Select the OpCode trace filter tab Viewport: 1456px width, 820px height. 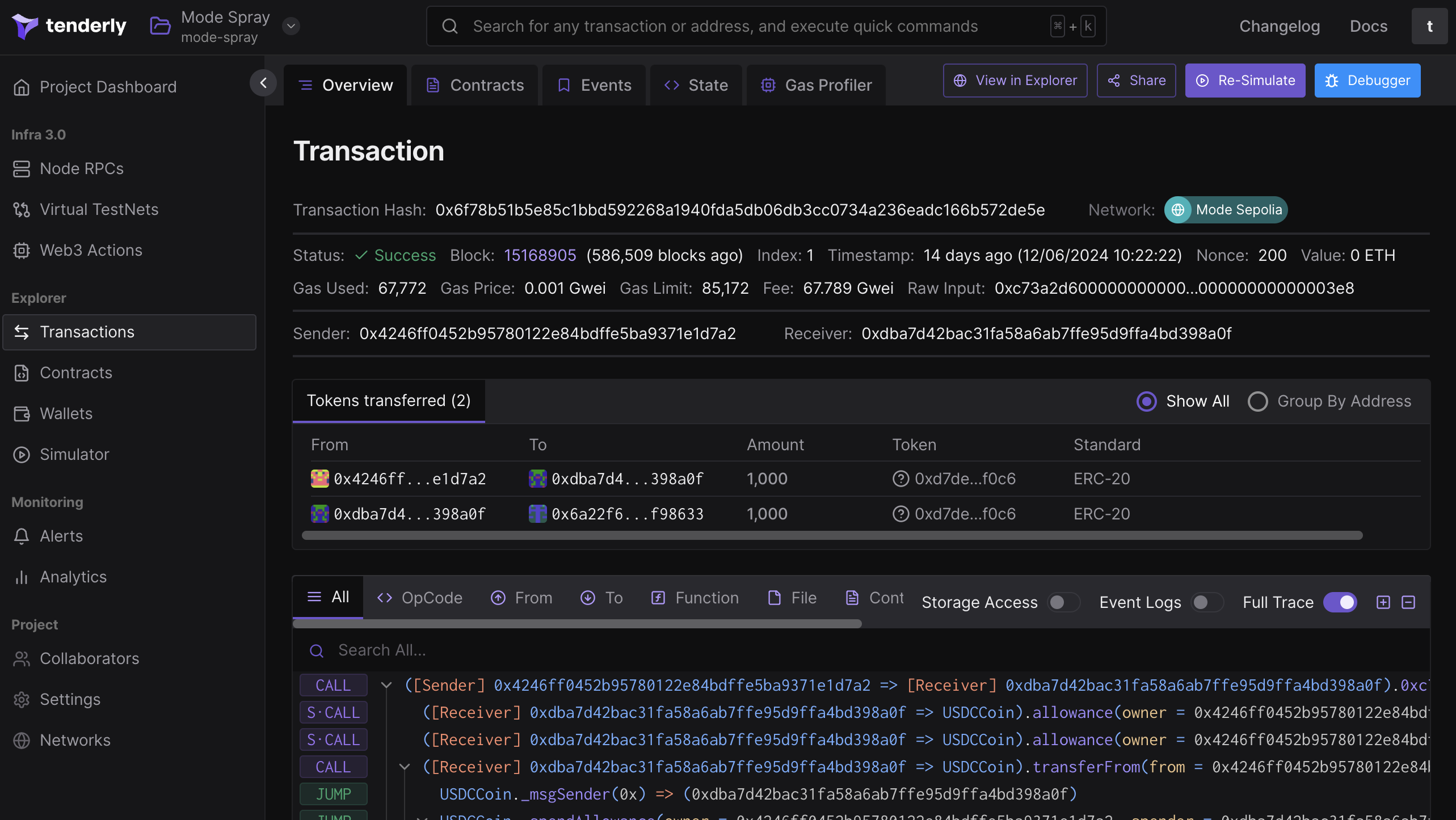click(x=420, y=598)
